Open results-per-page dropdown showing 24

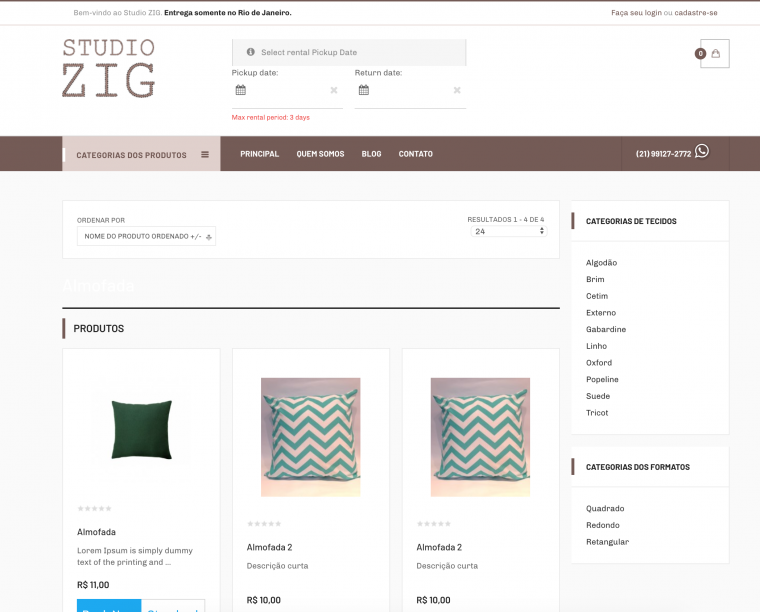pos(508,232)
